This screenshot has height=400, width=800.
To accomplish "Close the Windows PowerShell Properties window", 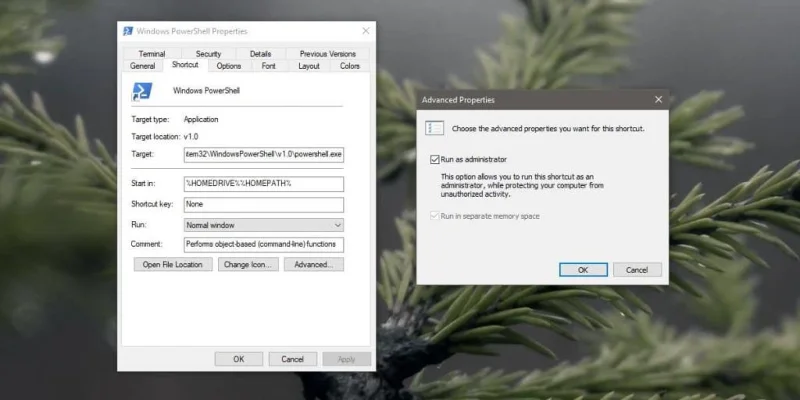I will (x=366, y=31).
